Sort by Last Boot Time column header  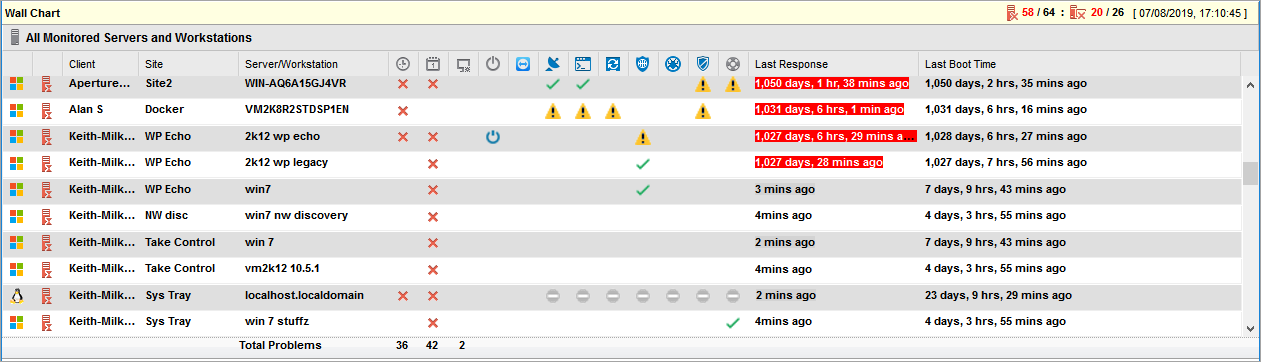click(x=960, y=64)
